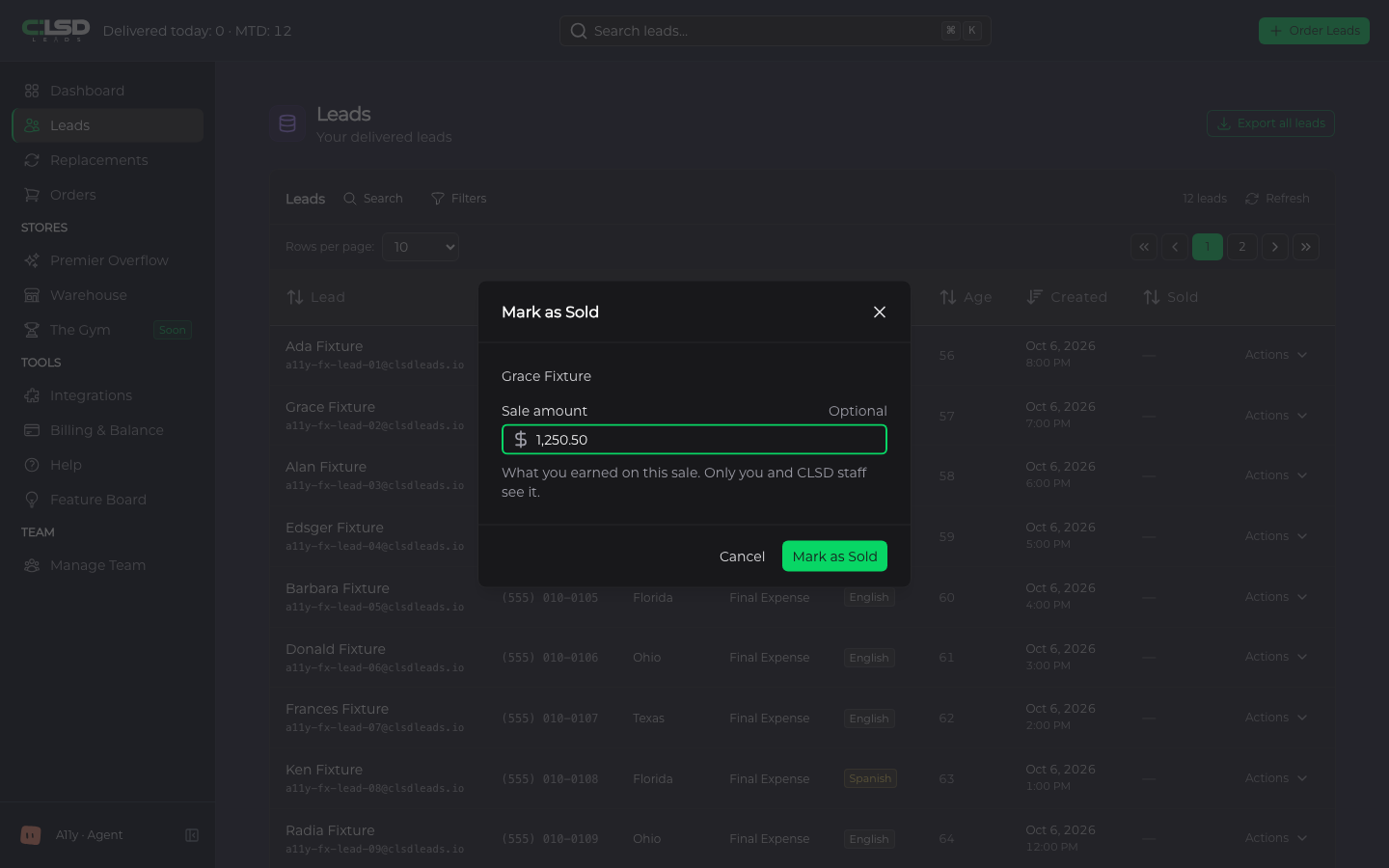Focus the Search leads box

click(775, 31)
